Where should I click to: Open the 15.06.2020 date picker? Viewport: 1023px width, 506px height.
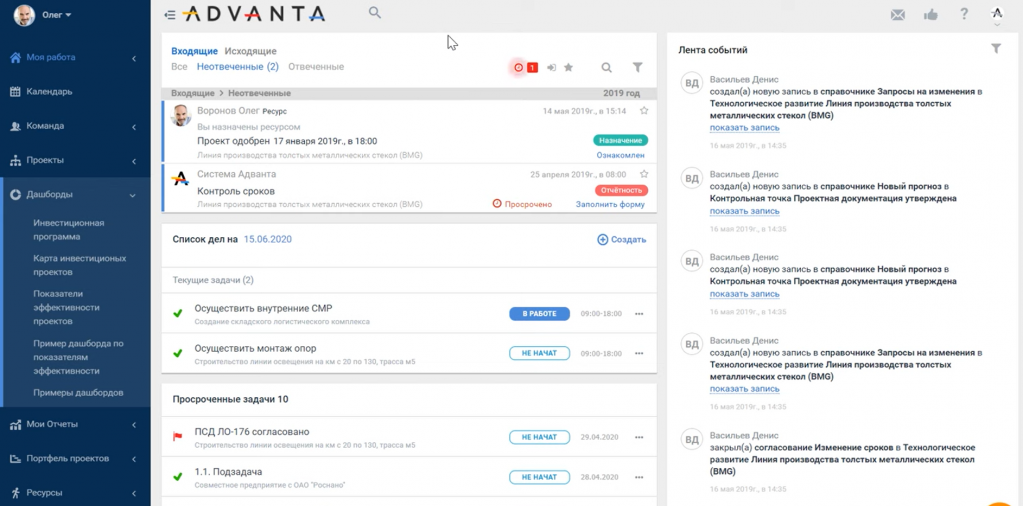(x=268, y=240)
